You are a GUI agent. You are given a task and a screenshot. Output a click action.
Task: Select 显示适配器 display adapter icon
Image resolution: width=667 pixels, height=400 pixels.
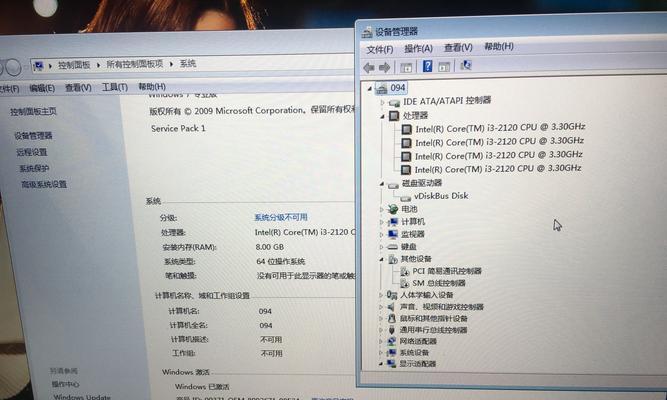pos(391,364)
